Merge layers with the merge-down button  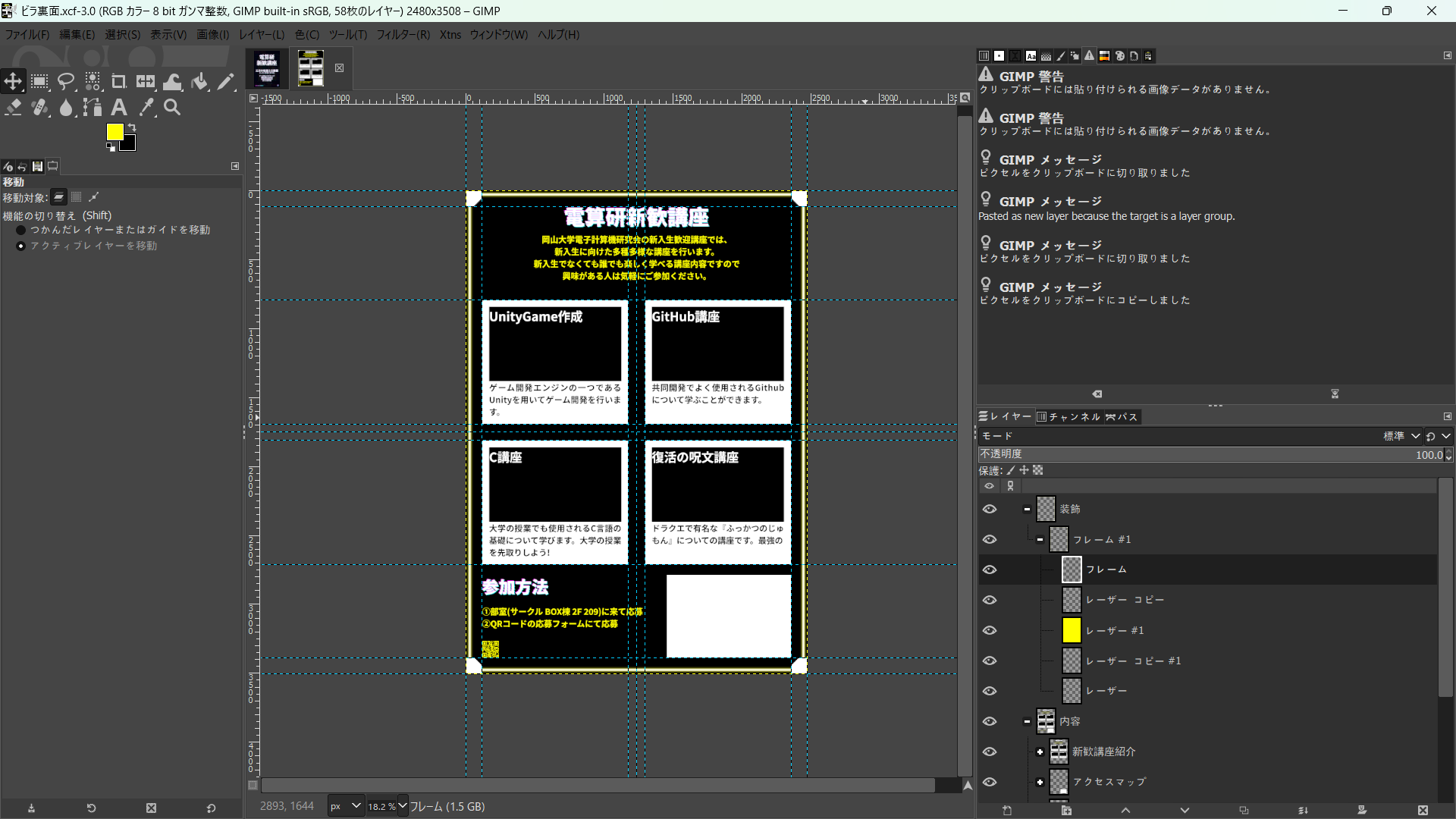click(x=1303, y=810)
